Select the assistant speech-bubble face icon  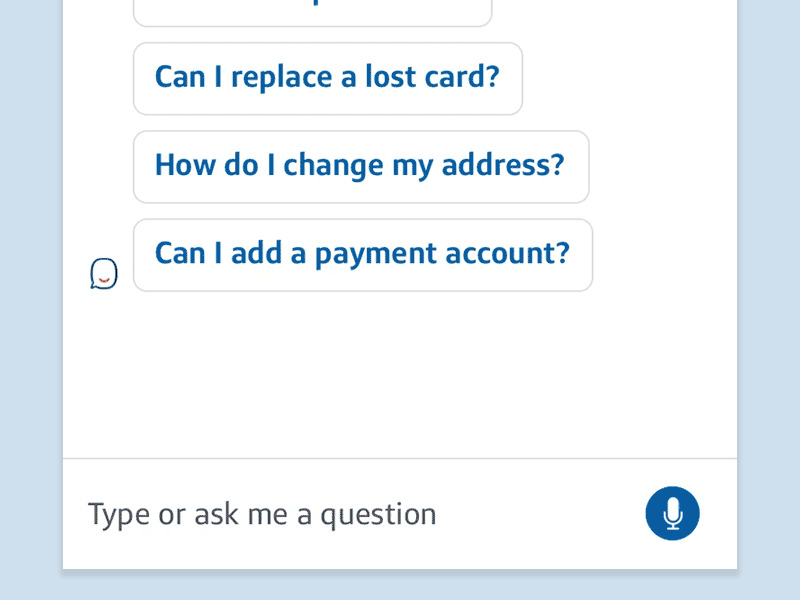[x=103, y=272]
